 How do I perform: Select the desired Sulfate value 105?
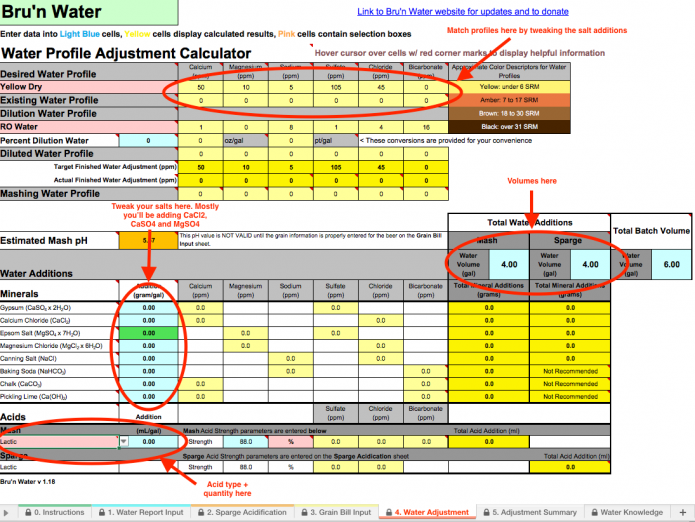pos(336,87)
